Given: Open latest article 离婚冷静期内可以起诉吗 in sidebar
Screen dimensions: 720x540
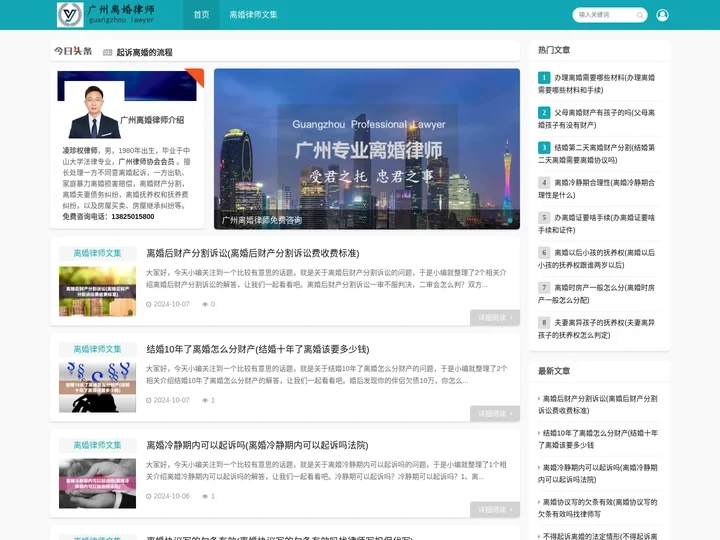Looking at the screenshot, I should pos(598,473).
